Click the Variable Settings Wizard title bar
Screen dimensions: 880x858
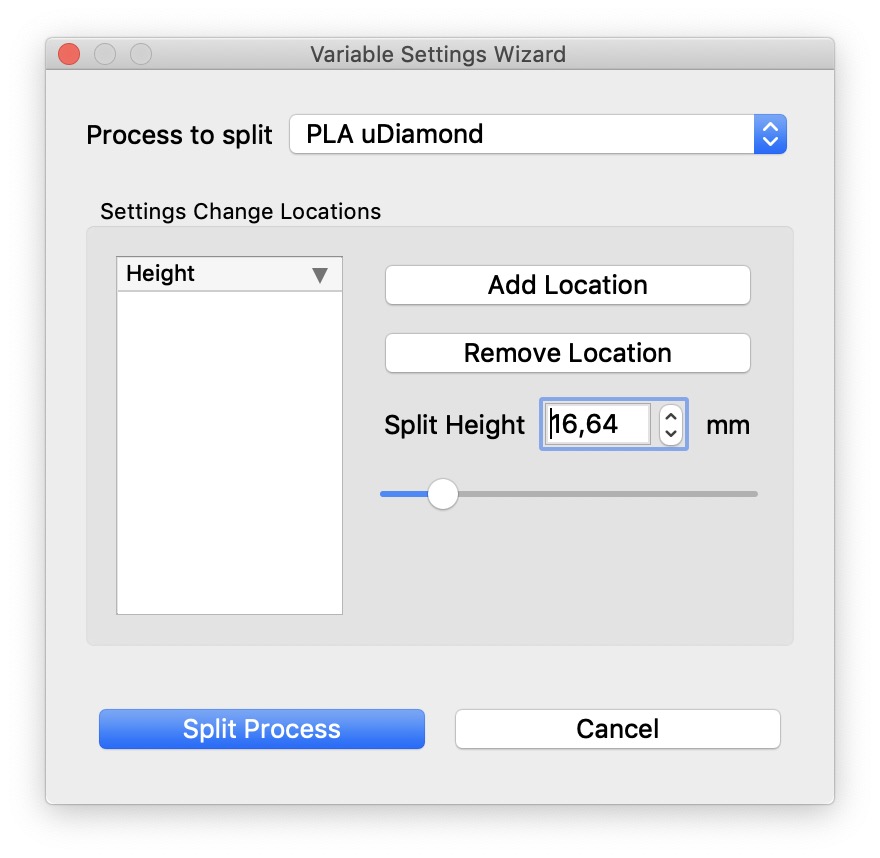[x=440, y=54]
